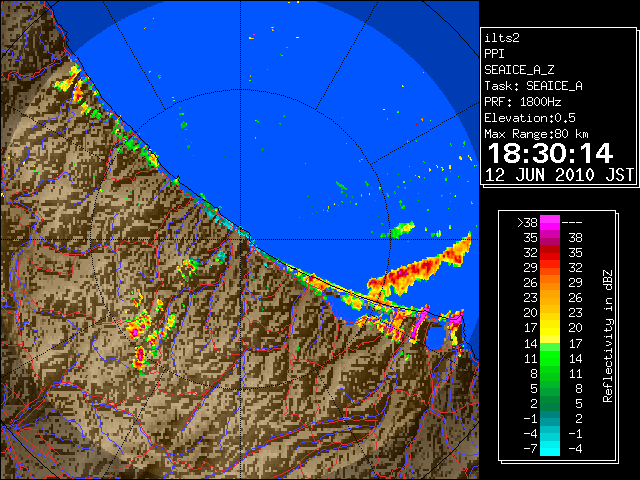Click the 'Reflectivity in dBZ' axis label
The height and width of the screenshot is (480, 640).
tap(608, 336)
